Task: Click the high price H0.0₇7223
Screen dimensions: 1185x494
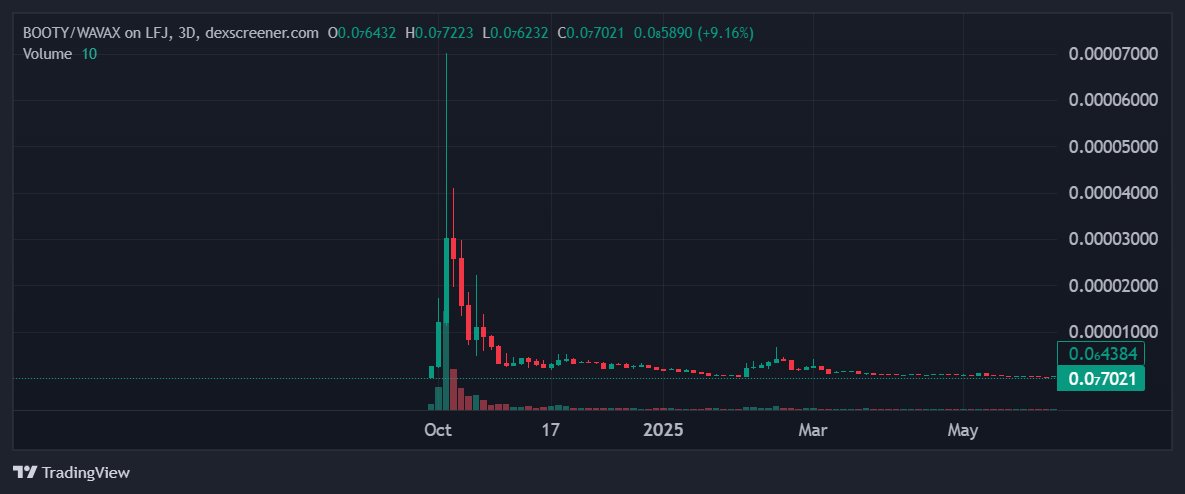Action: tap(439, 33)
